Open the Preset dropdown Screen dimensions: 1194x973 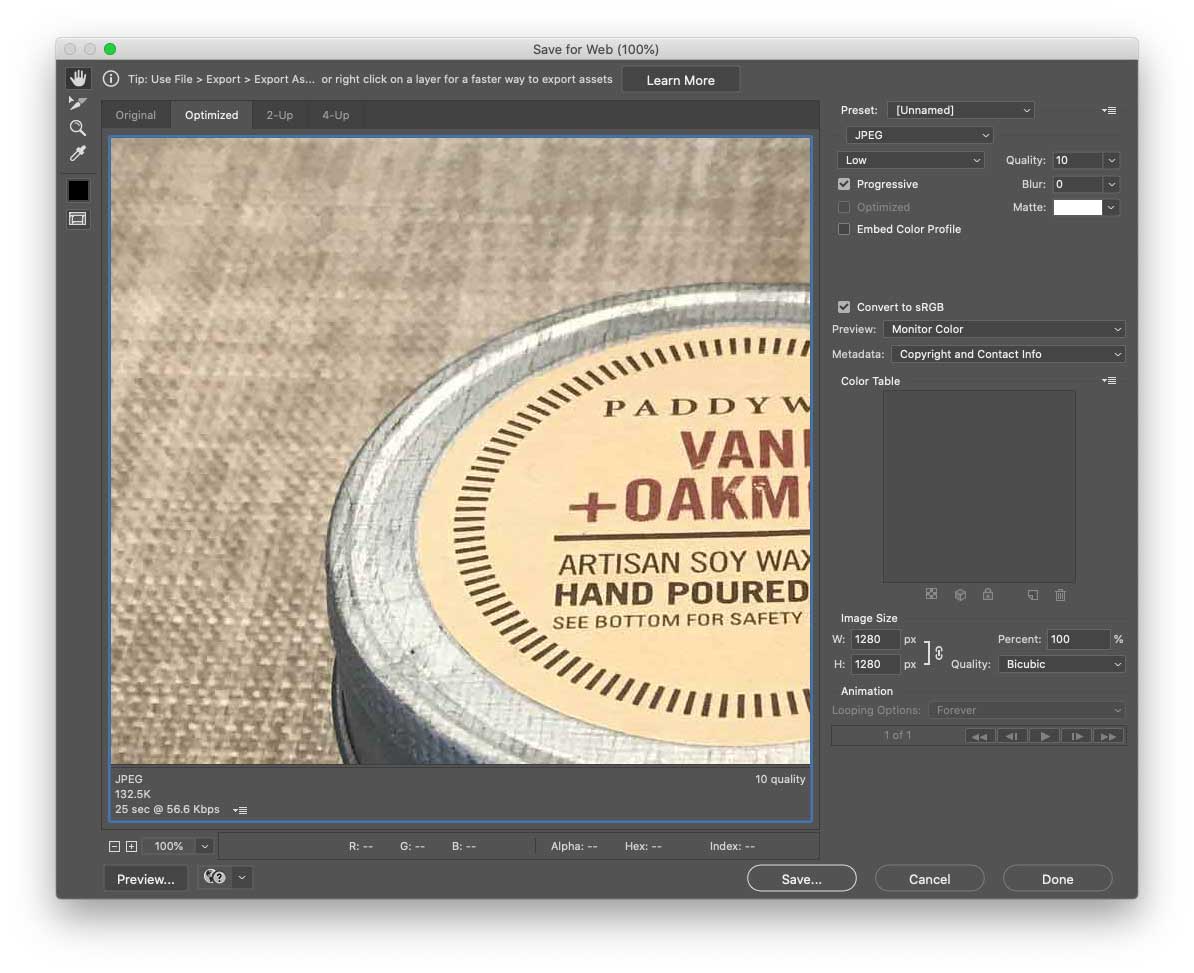(x=960, y=110)
